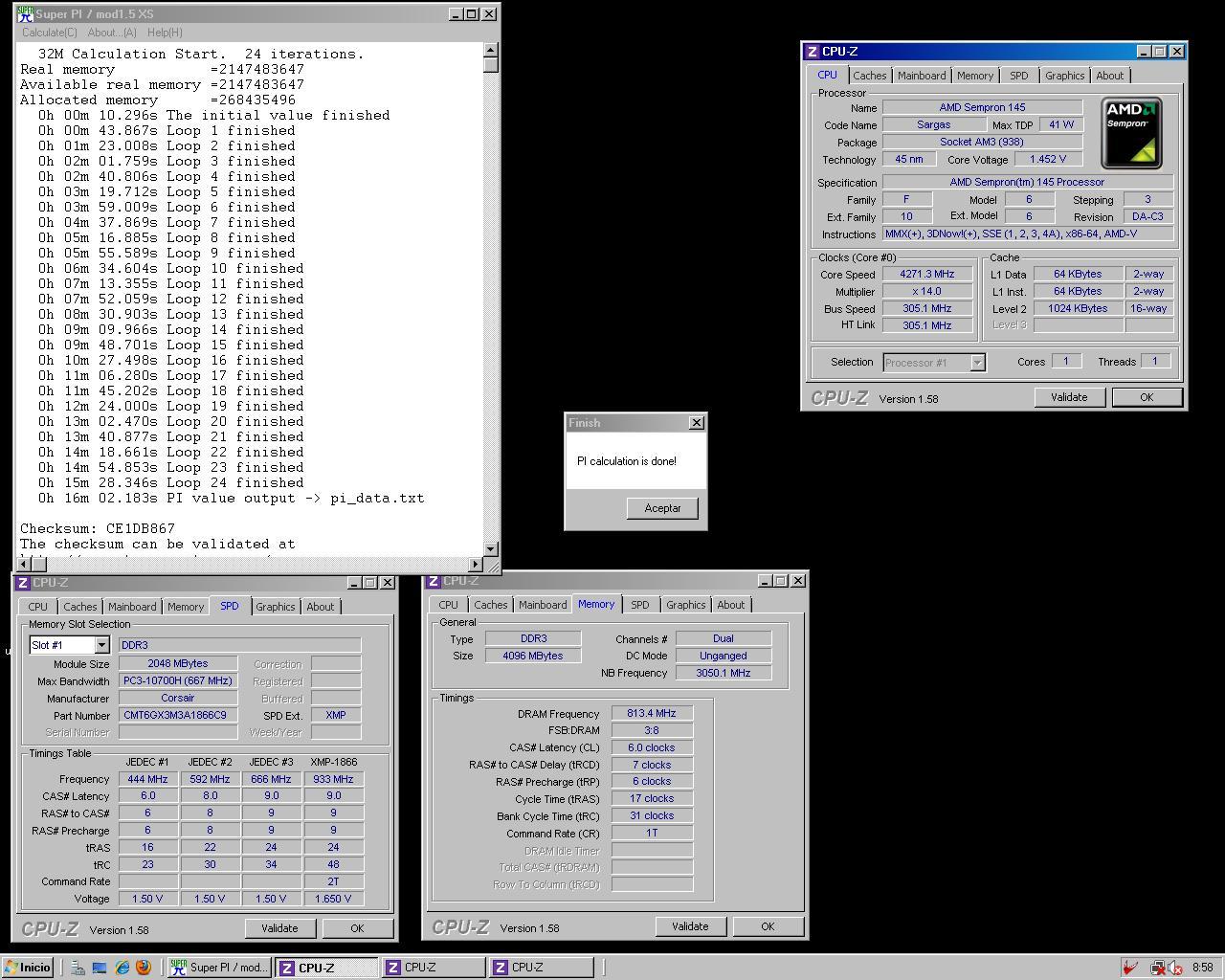Click Validate in the SPD window
1225x980 pixels.
279,928
